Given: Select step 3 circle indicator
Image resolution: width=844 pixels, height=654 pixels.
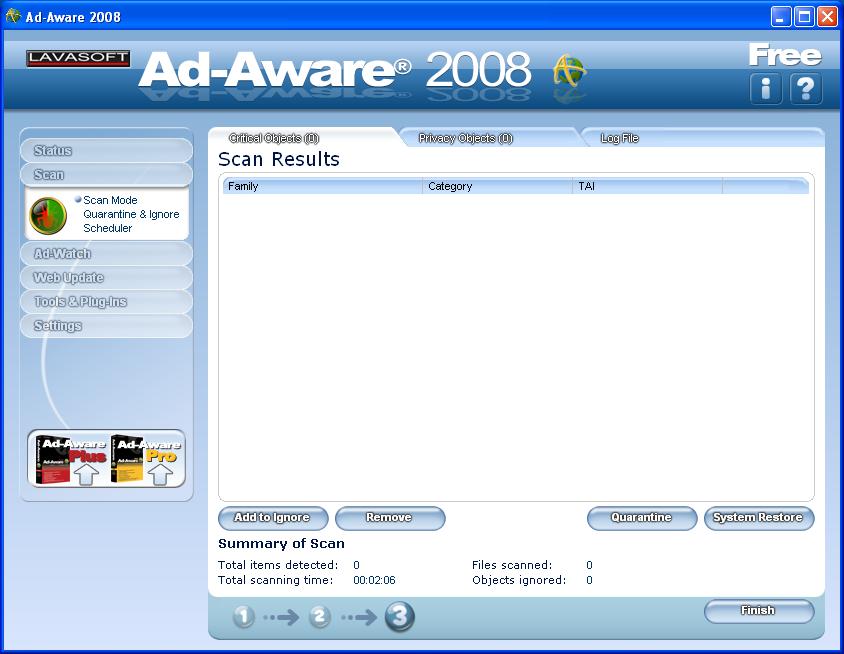Looking at the screenshot, I should (x=399, y=616).
